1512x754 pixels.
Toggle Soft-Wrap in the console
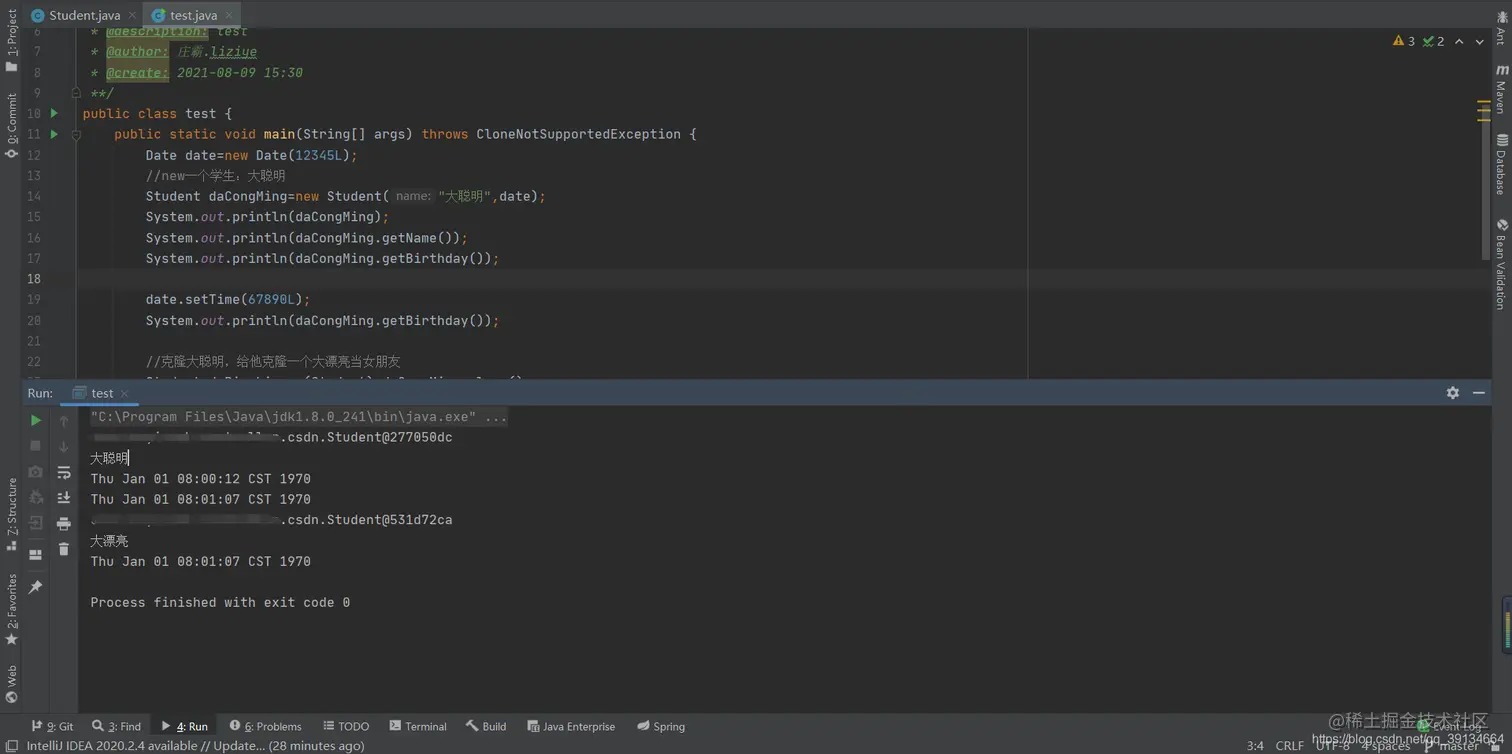(x=64, y=472)
